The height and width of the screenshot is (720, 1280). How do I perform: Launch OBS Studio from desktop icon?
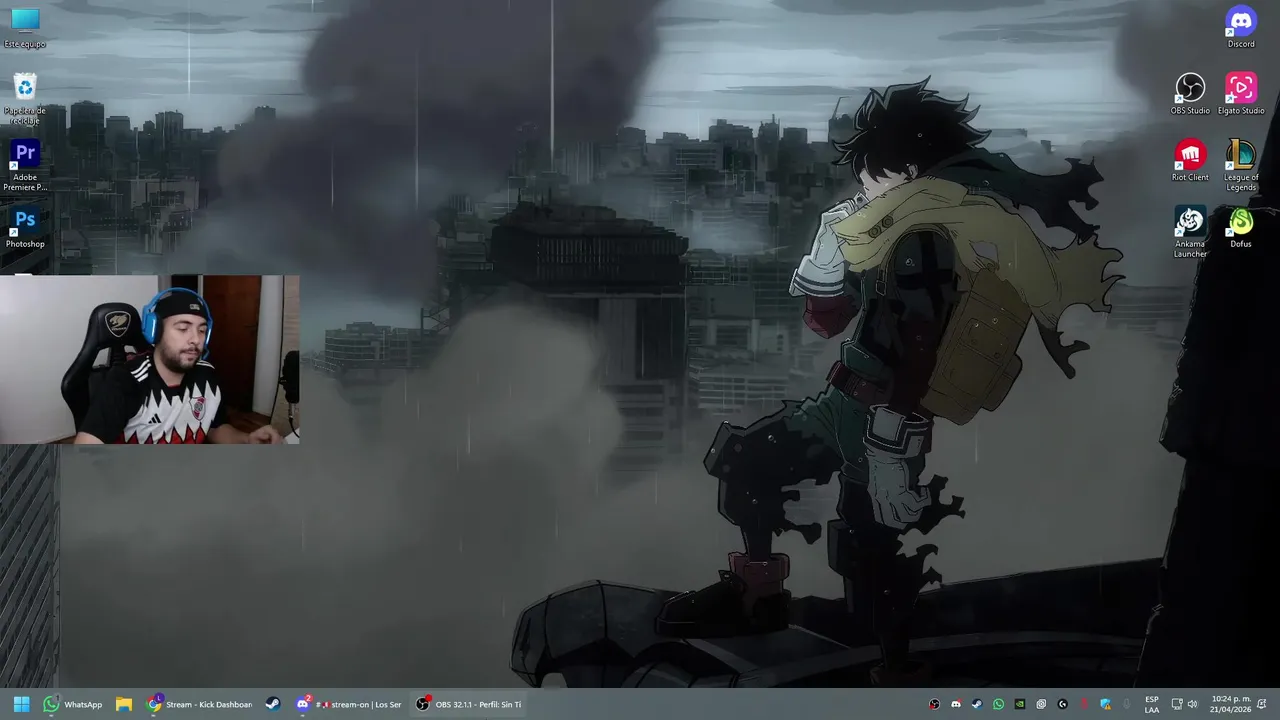coord(1190,94)
